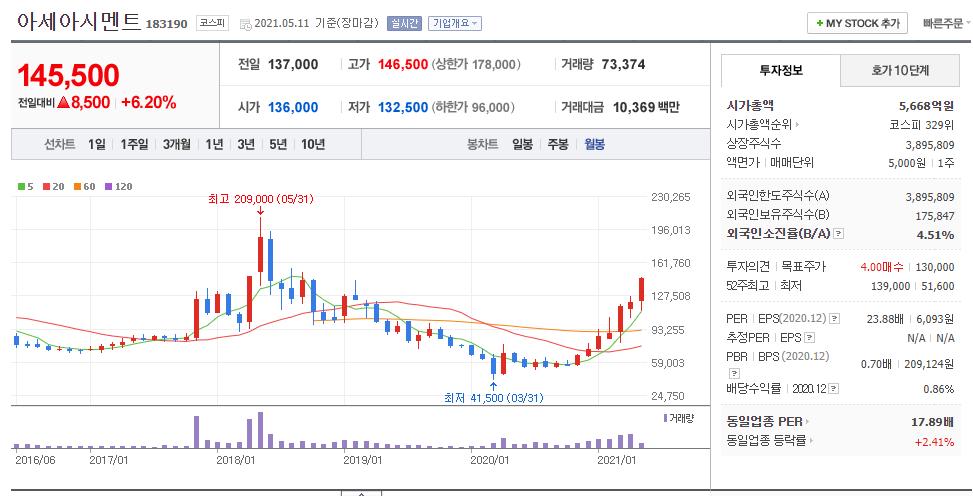973x496 pixels.
Task: Click the 시가총액 value 5,668억원
Action: click(x=926, y=106)
